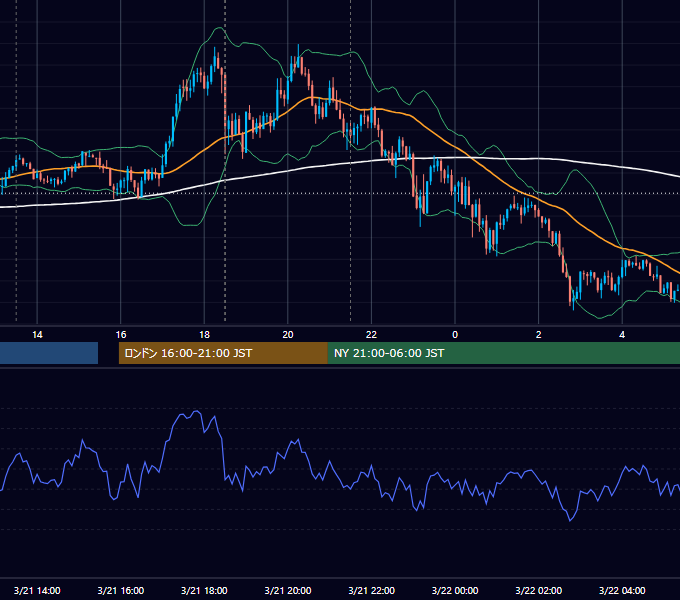Click the 14 hour axis label
This screenshot has width=680, height=600.
[37, 334]
